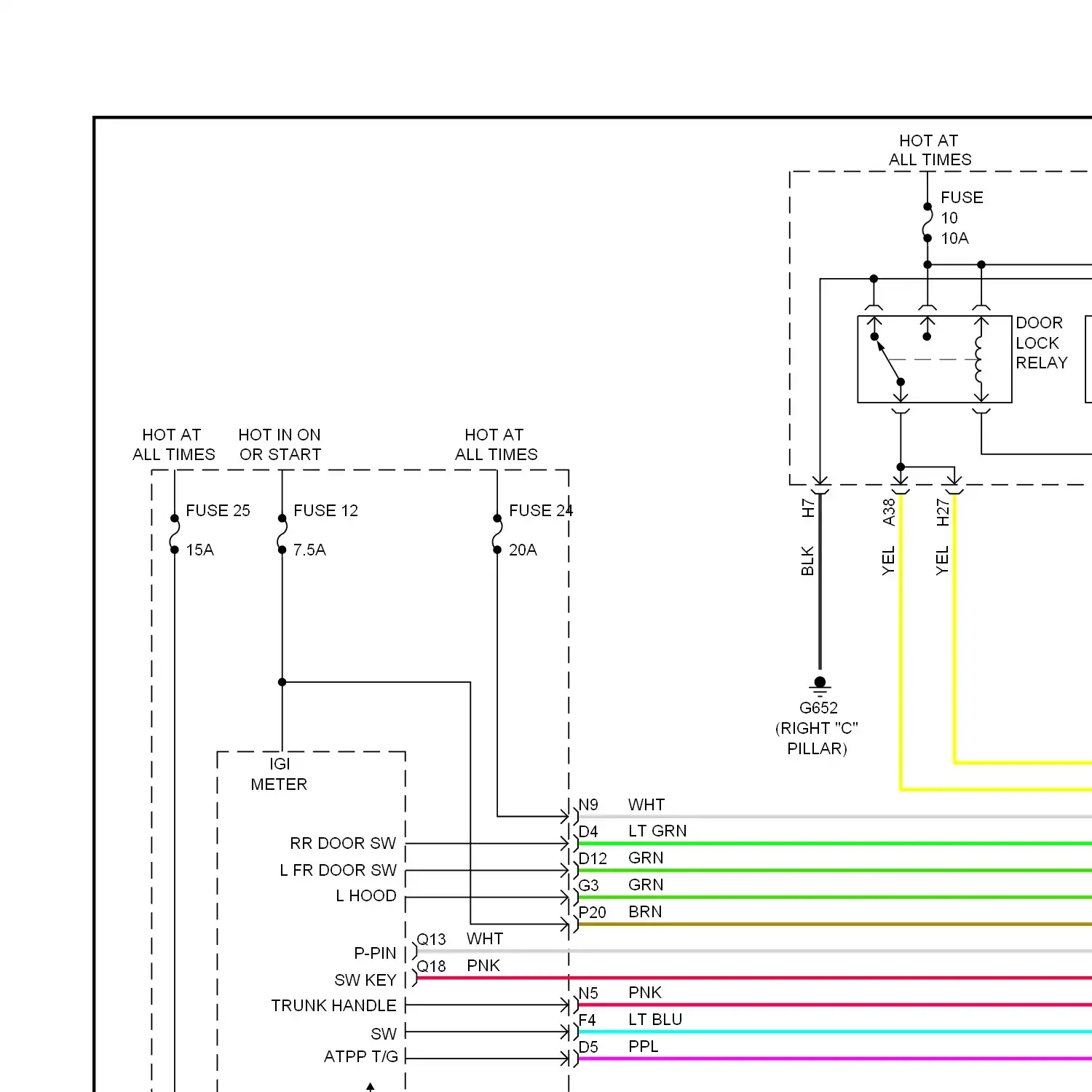Select the L HOOD signal label
1092x1092 pixels.
(x=365, y=895)
